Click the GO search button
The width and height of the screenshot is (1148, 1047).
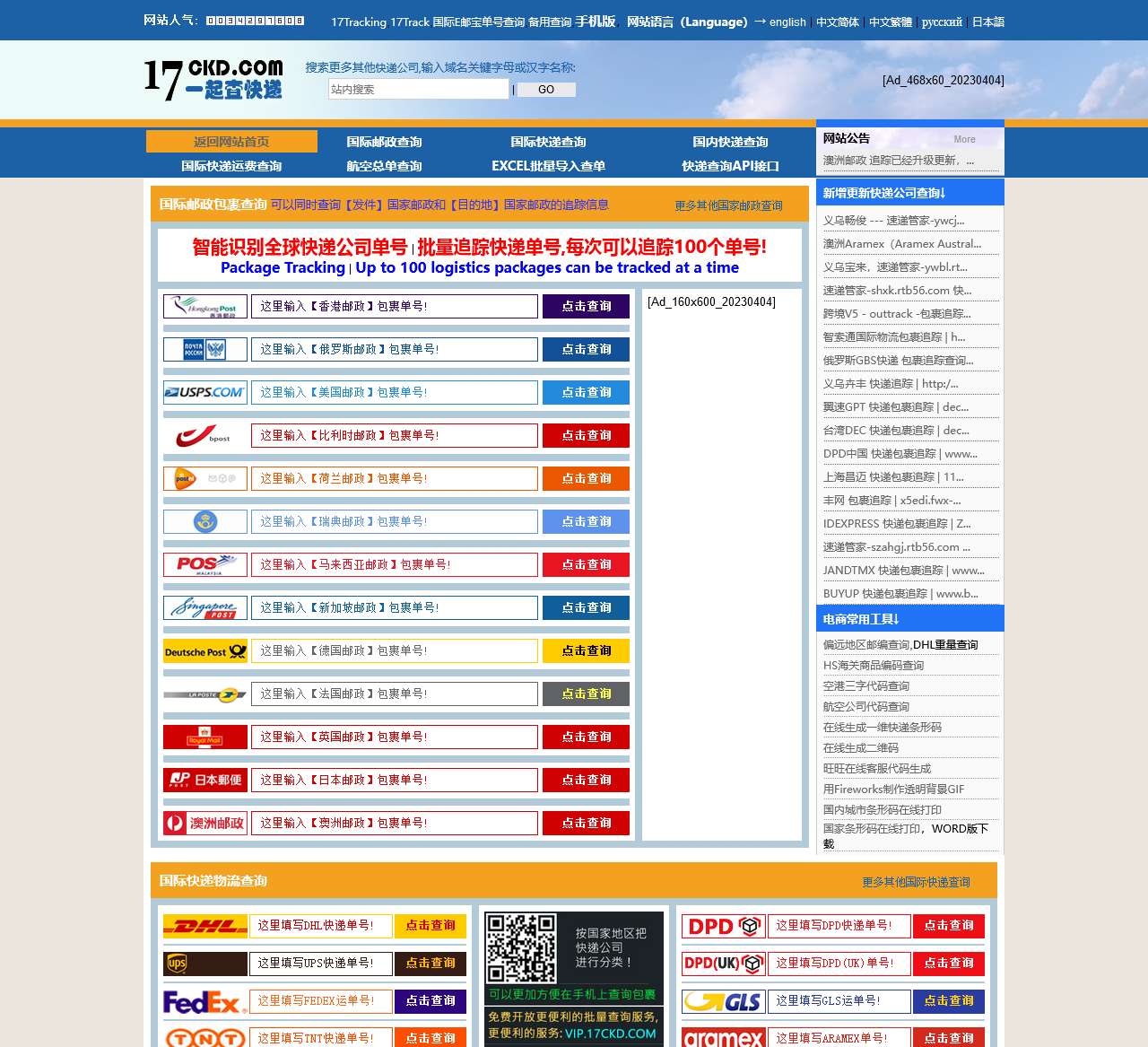pos(546,90)
